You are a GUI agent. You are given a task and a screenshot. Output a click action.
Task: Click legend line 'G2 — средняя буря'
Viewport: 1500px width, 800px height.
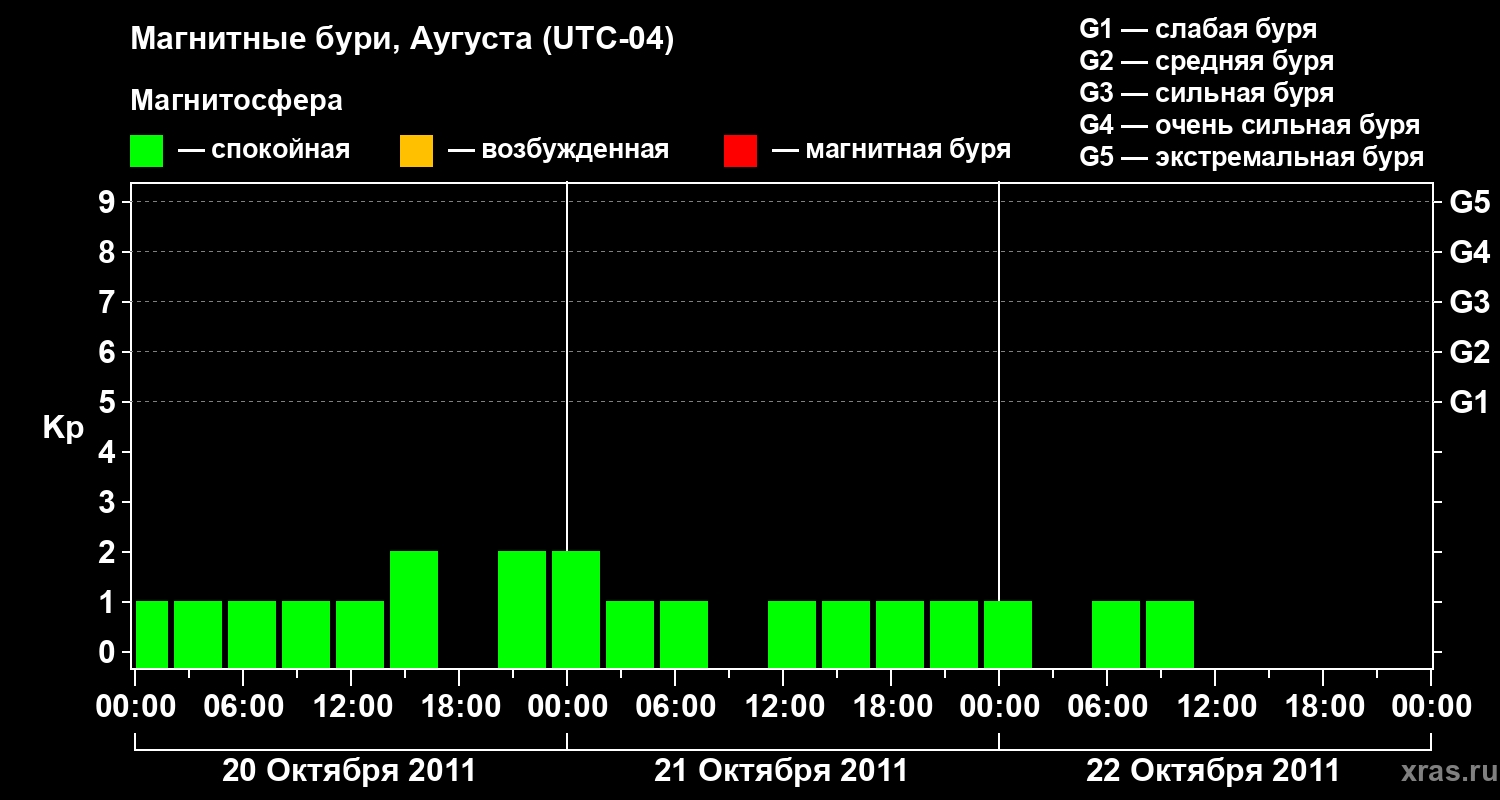(x=1207, y=61)
